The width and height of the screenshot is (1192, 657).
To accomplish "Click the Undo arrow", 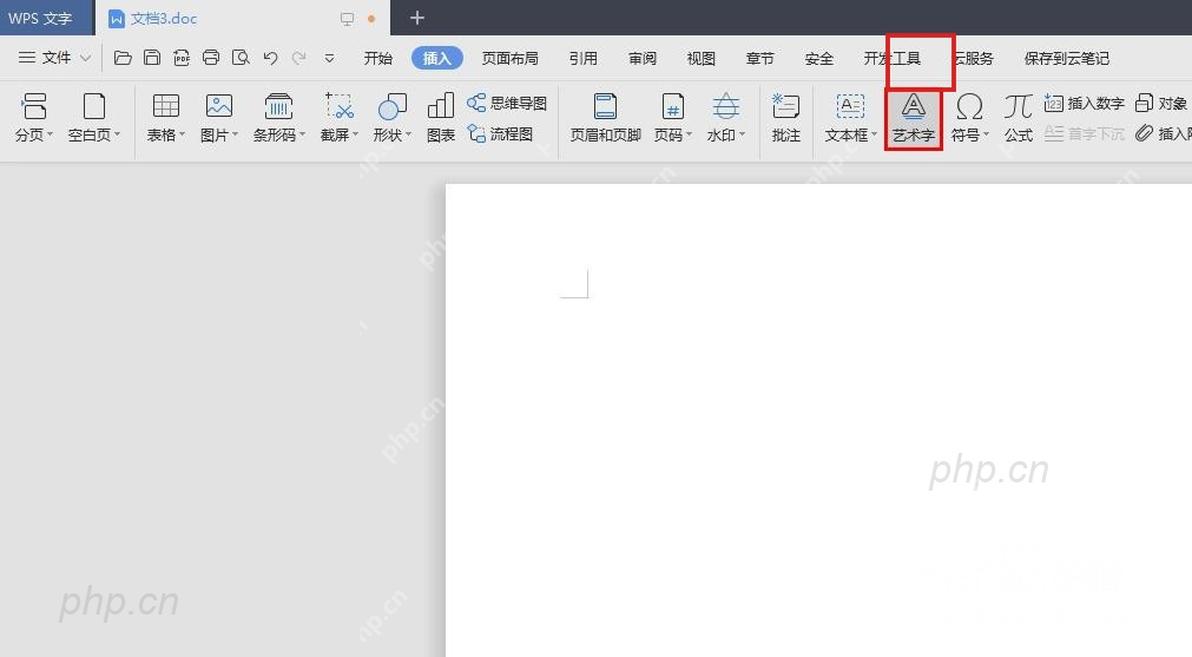I will (271, 58).
